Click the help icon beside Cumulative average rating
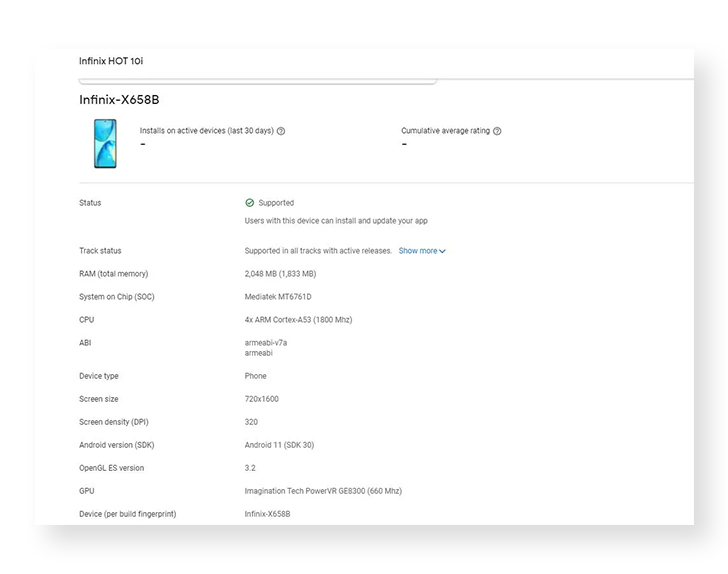This screenshot has width=728, height=574. pyautogui.click(x=497, y=131)
